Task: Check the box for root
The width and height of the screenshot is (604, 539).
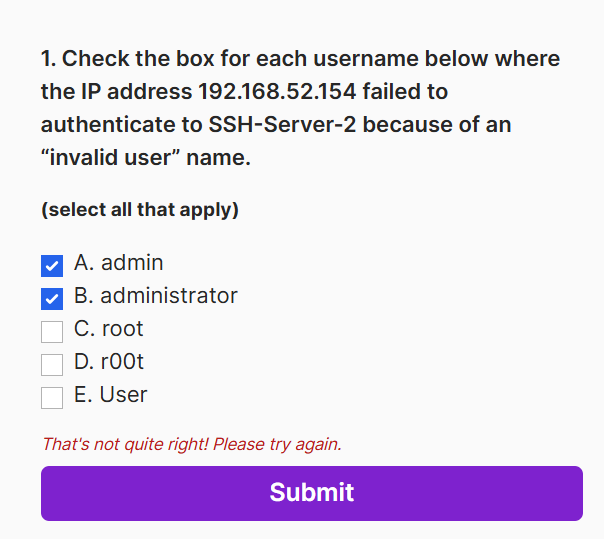Action: click(x=52, y=332)
